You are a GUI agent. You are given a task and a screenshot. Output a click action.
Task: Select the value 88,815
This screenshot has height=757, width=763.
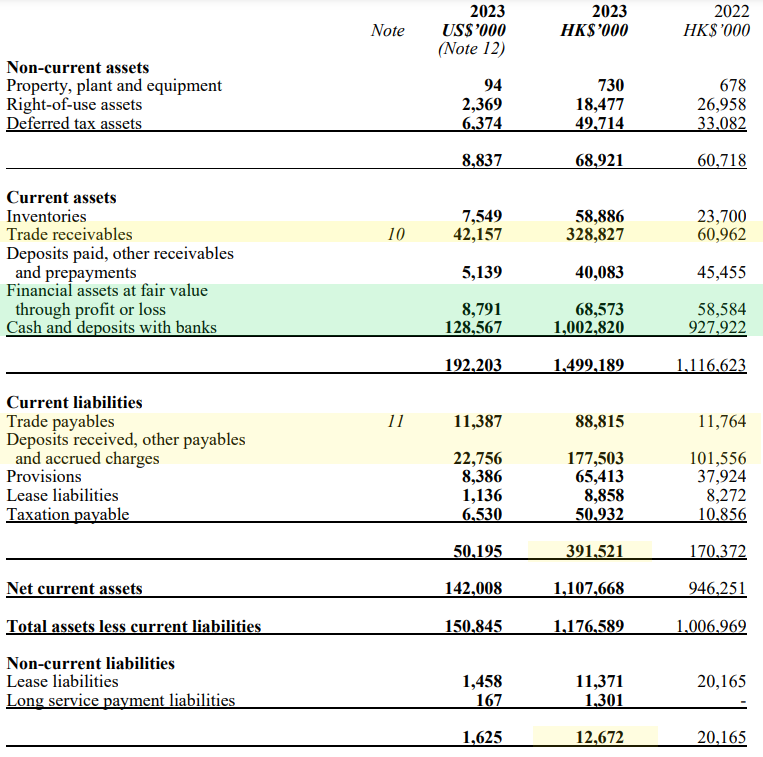pyautogui.click(x=600, y=421)
